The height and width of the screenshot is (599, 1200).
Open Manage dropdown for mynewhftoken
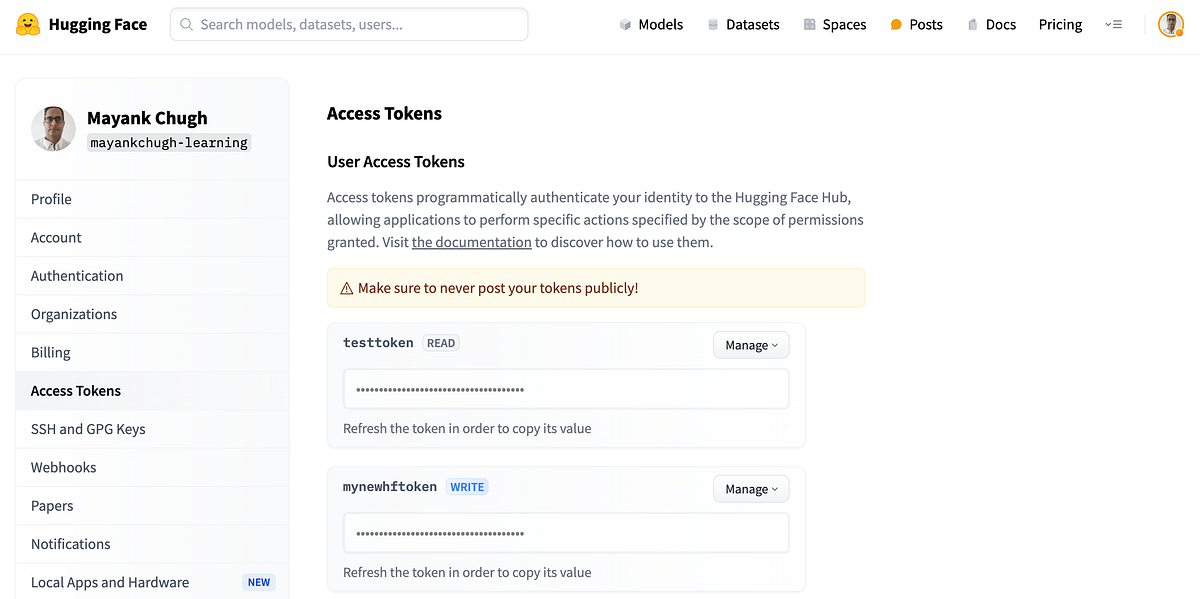click(751, 489)
